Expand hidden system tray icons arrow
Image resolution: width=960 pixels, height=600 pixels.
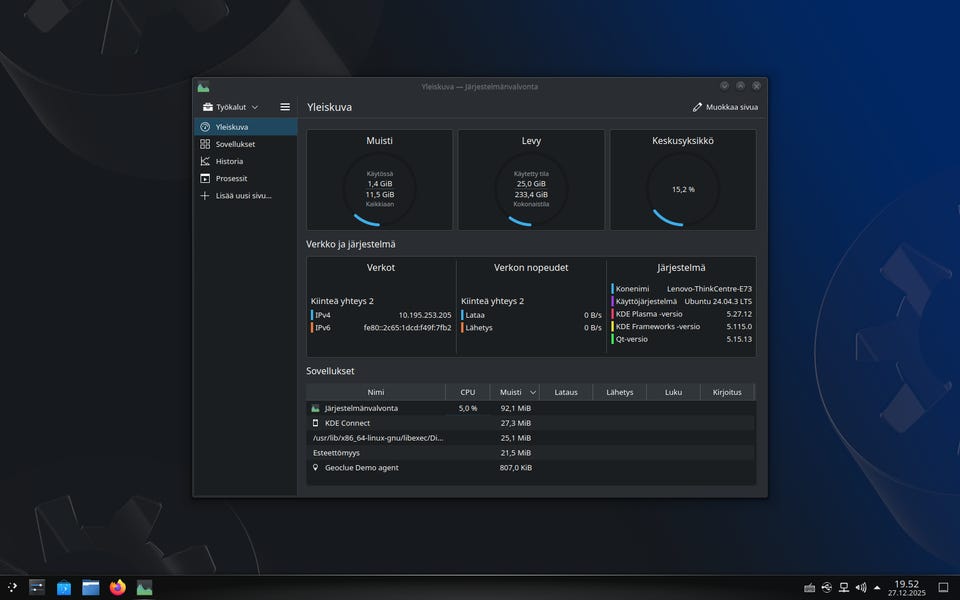tap(877, 587)
